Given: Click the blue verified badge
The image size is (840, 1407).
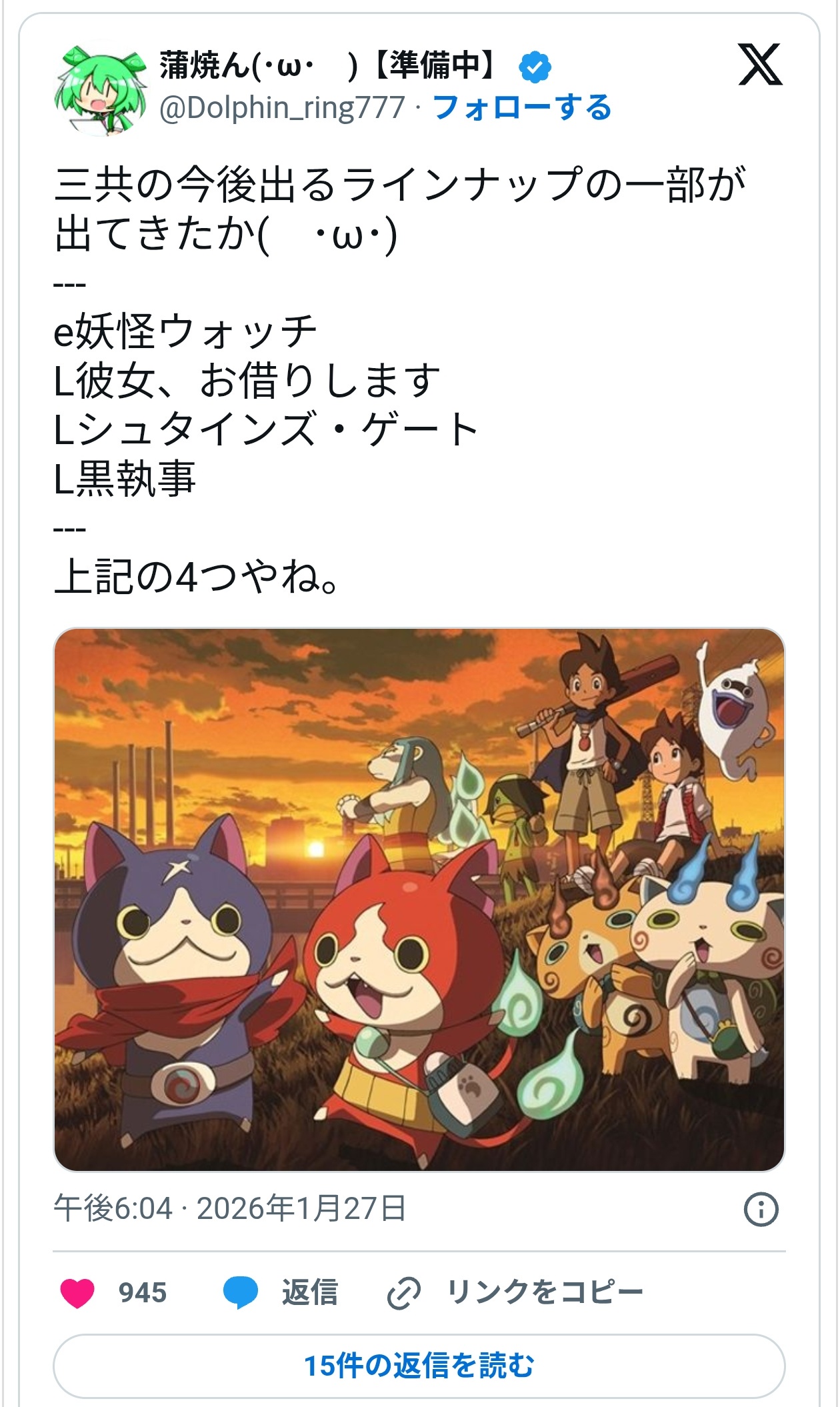Looking at the screenshot, I should (x=535, y=67).
